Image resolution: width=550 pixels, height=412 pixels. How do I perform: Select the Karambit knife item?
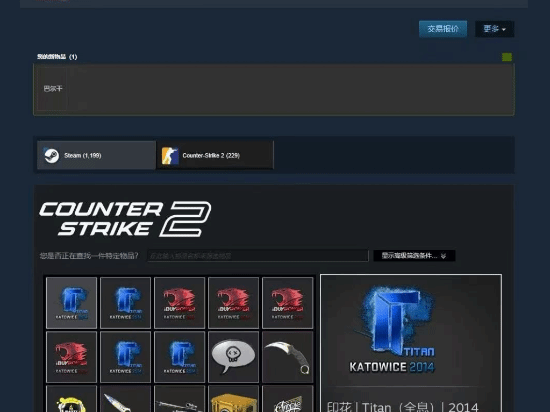[x=288, y=357]
